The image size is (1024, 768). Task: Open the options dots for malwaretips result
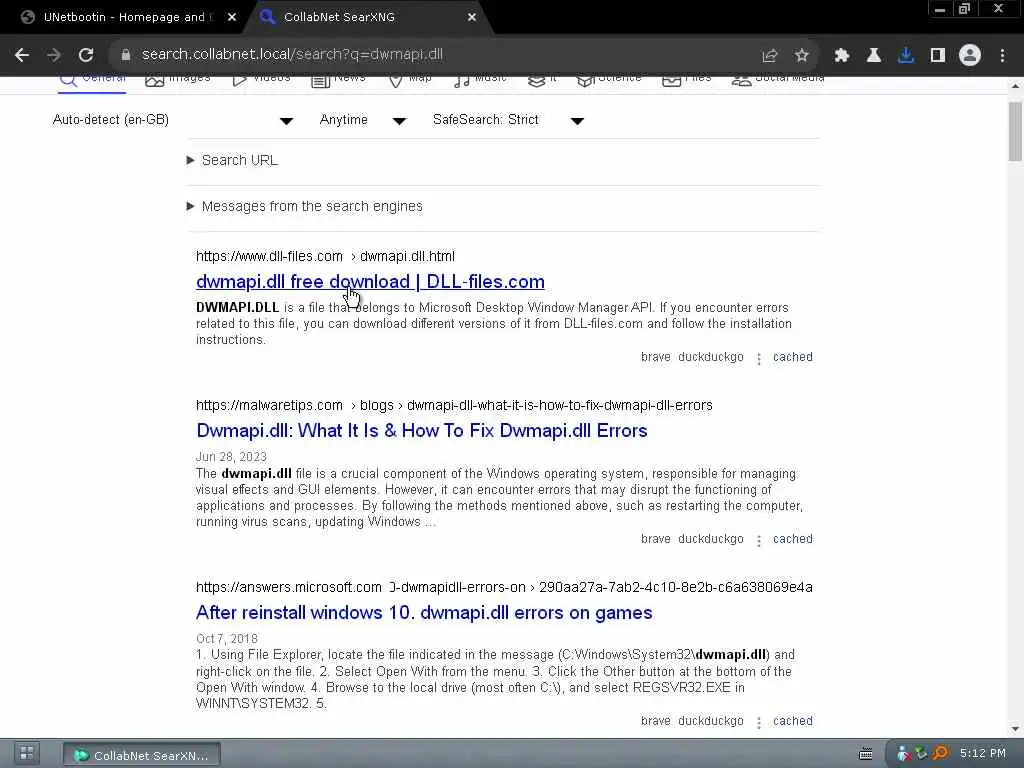tap(759, 541)
